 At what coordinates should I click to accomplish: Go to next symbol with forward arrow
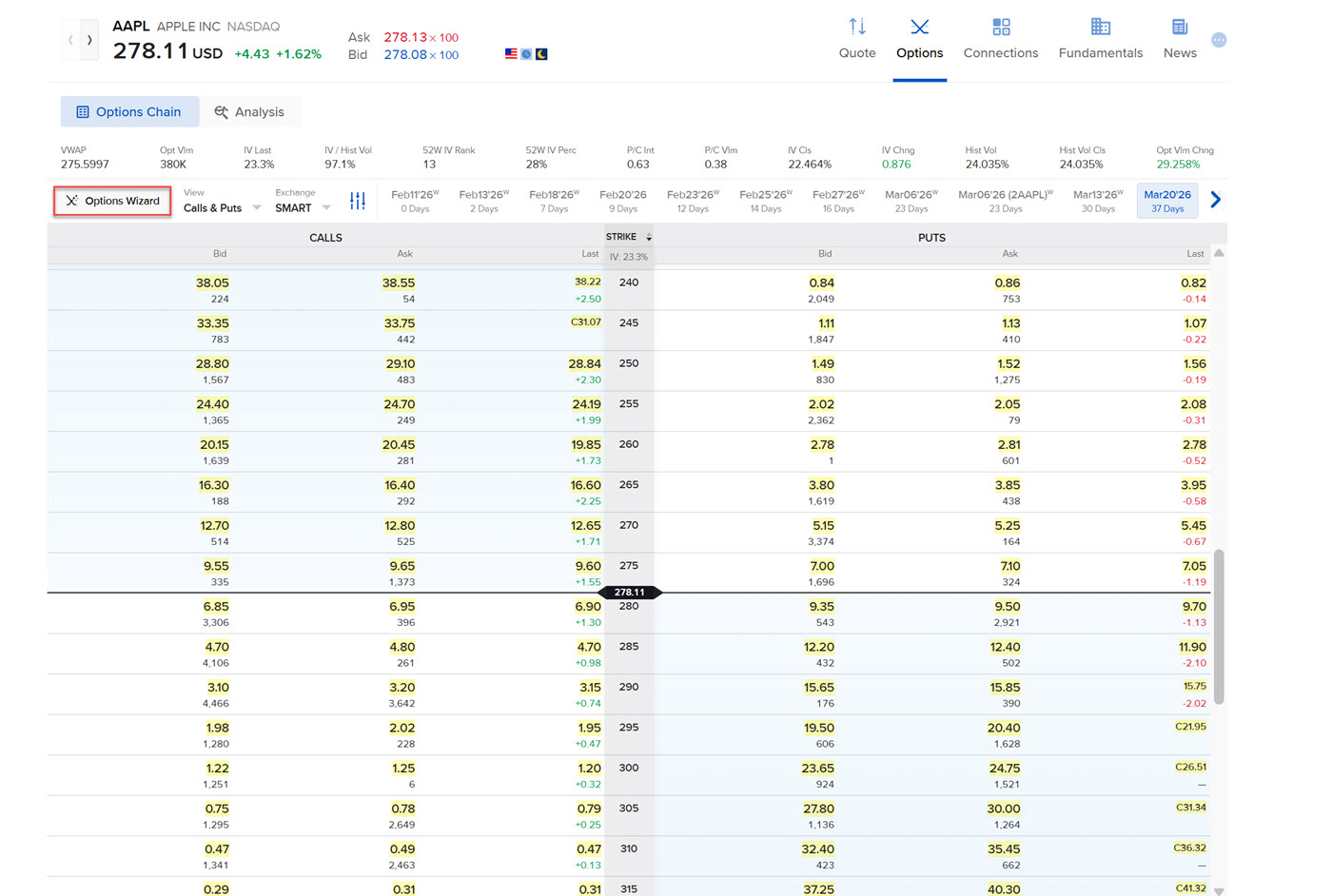[89, 40]
